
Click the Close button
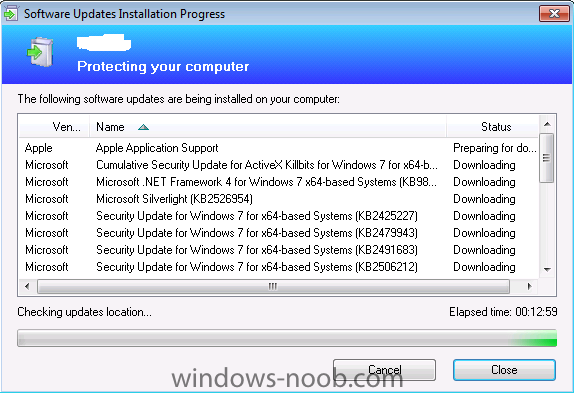click(504, 370)
